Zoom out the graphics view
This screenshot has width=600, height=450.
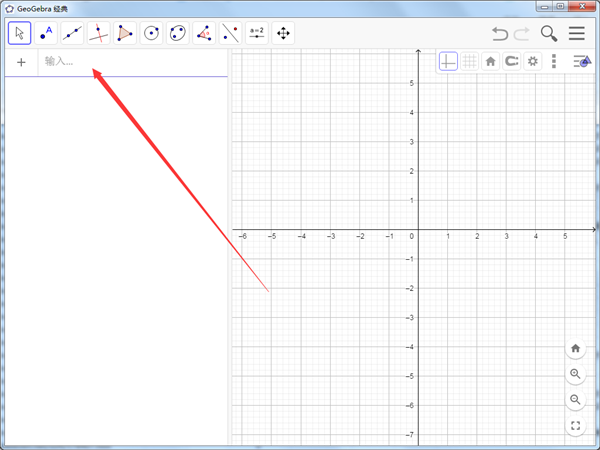(575, 400)
